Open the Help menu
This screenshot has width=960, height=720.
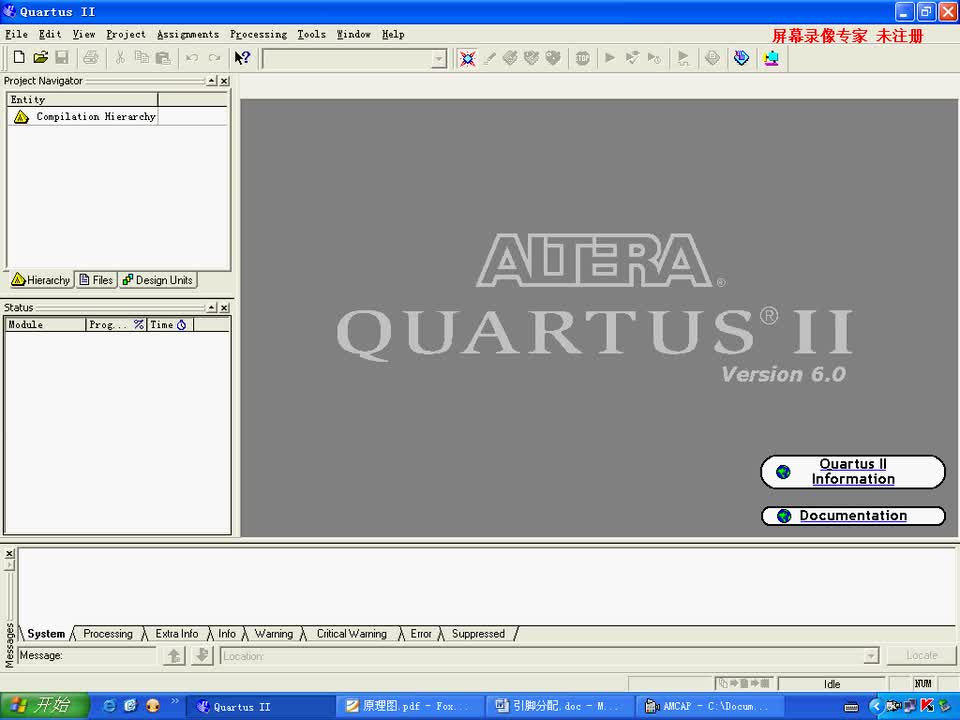pyautogui.click(x=393, y=34)
